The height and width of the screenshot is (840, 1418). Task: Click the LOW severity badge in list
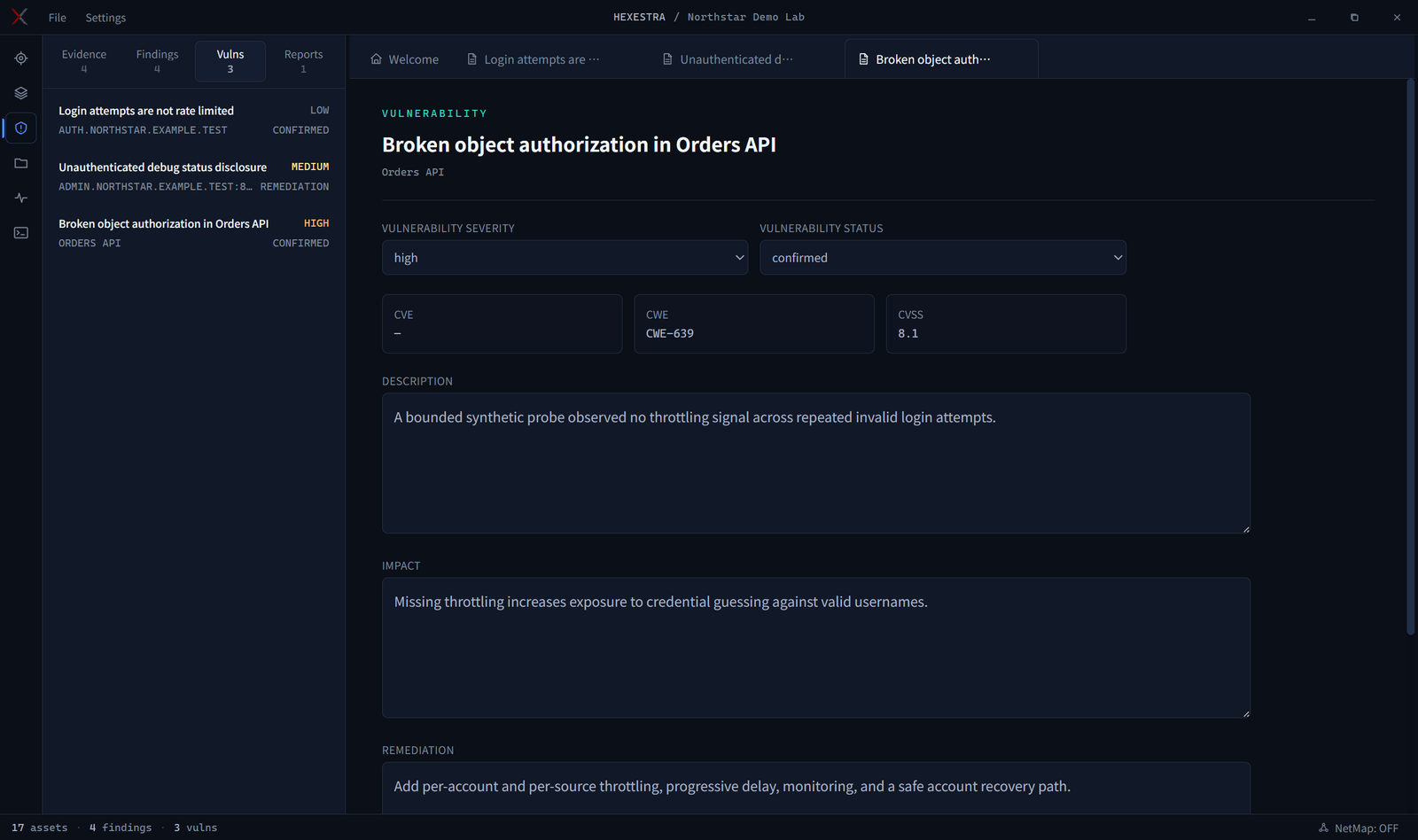320,111
